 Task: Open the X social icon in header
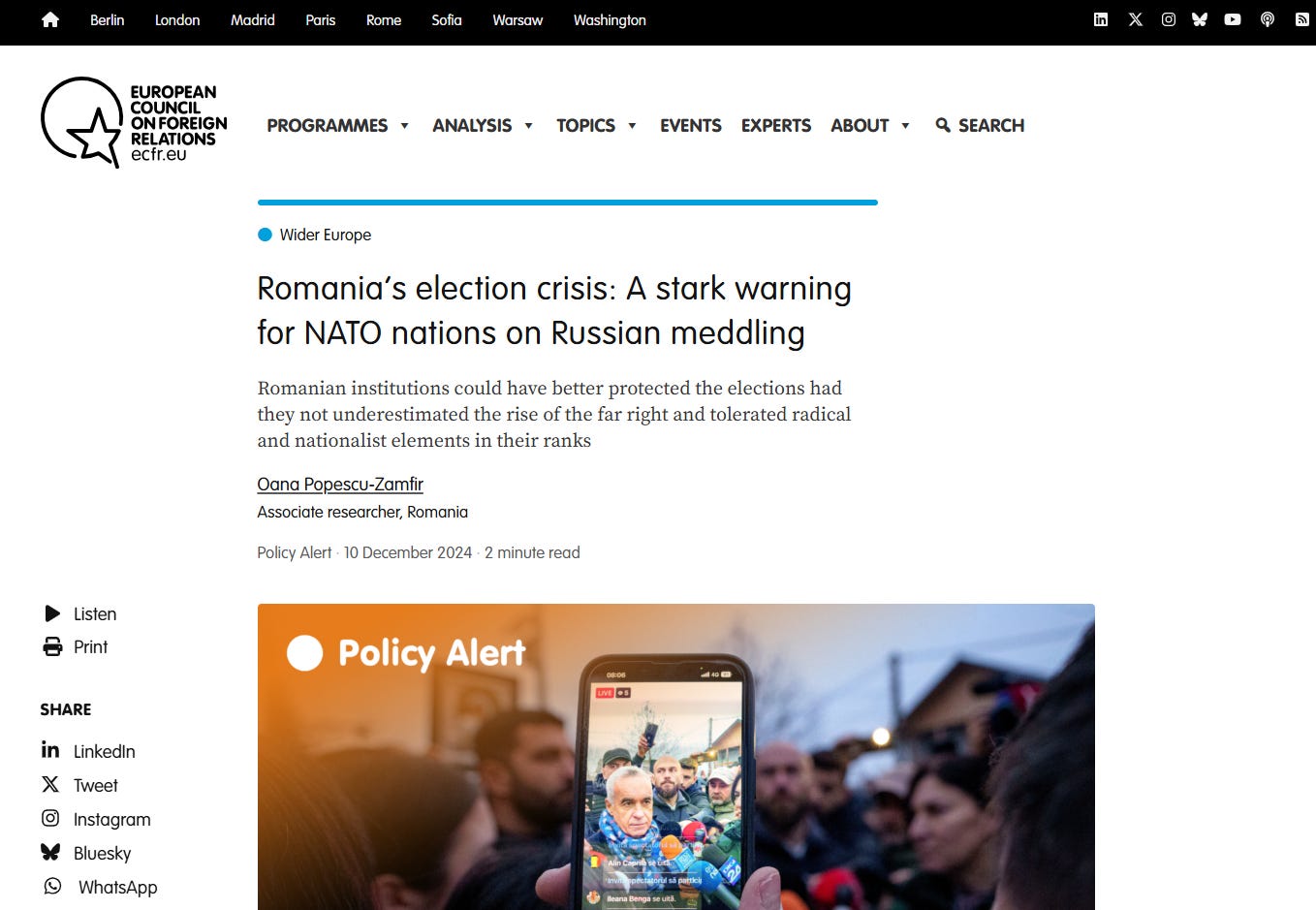coord(1136,19)
